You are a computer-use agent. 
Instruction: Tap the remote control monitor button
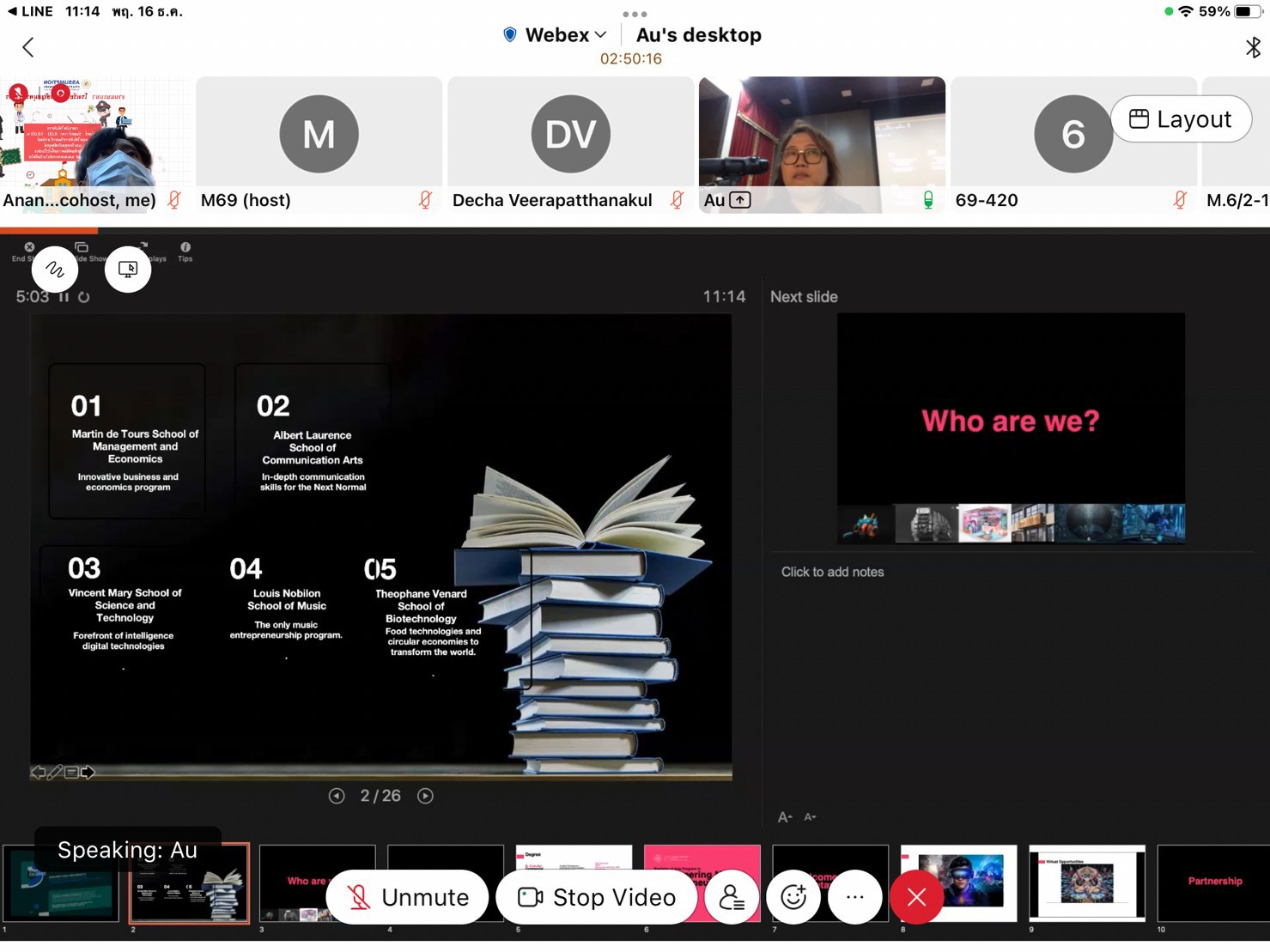[128, 270]
